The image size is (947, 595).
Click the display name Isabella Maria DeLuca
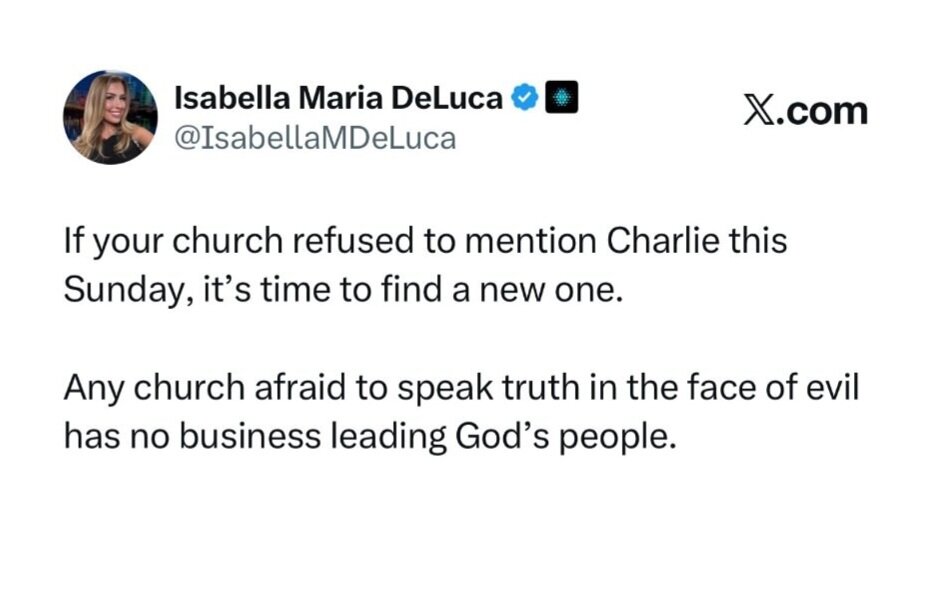[338, 98]
